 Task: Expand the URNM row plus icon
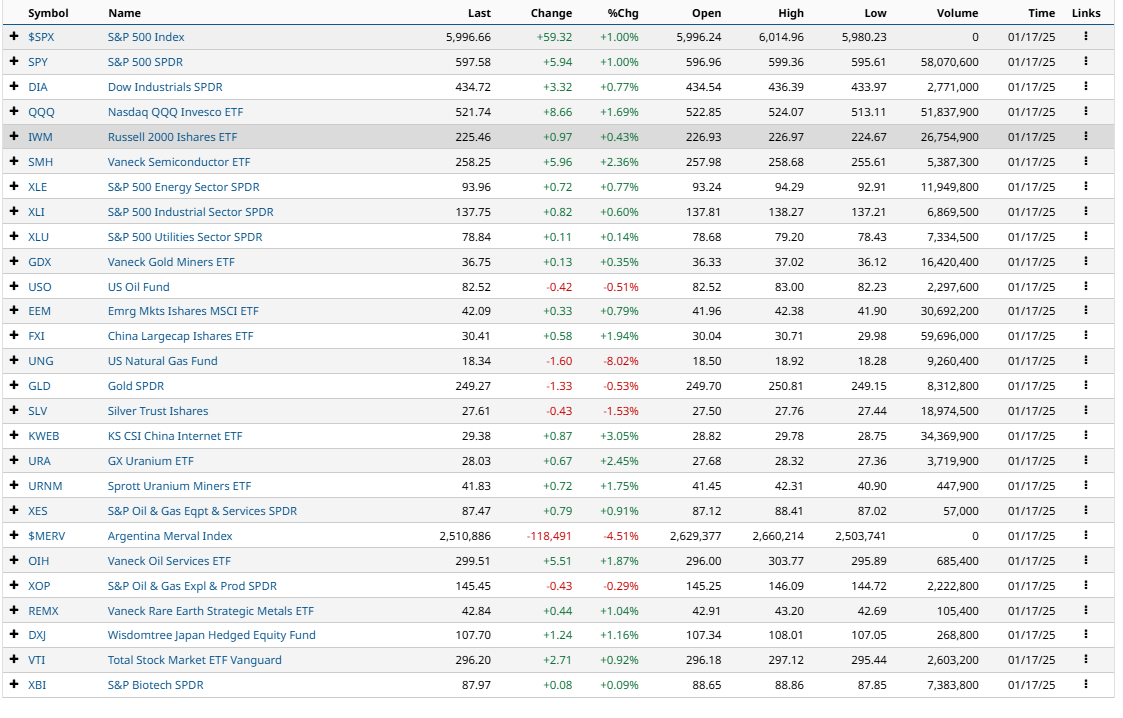pyautogui.click(x=14, y=486)
